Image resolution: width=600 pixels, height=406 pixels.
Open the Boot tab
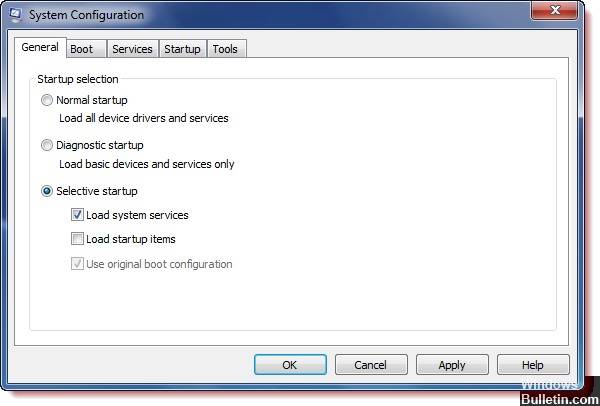coord(86,49)
